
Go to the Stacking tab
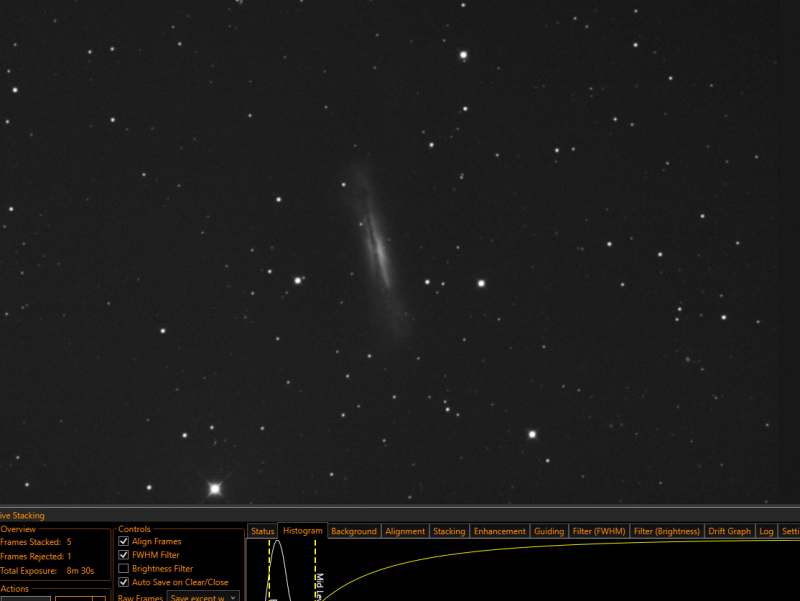click(449, 531)
